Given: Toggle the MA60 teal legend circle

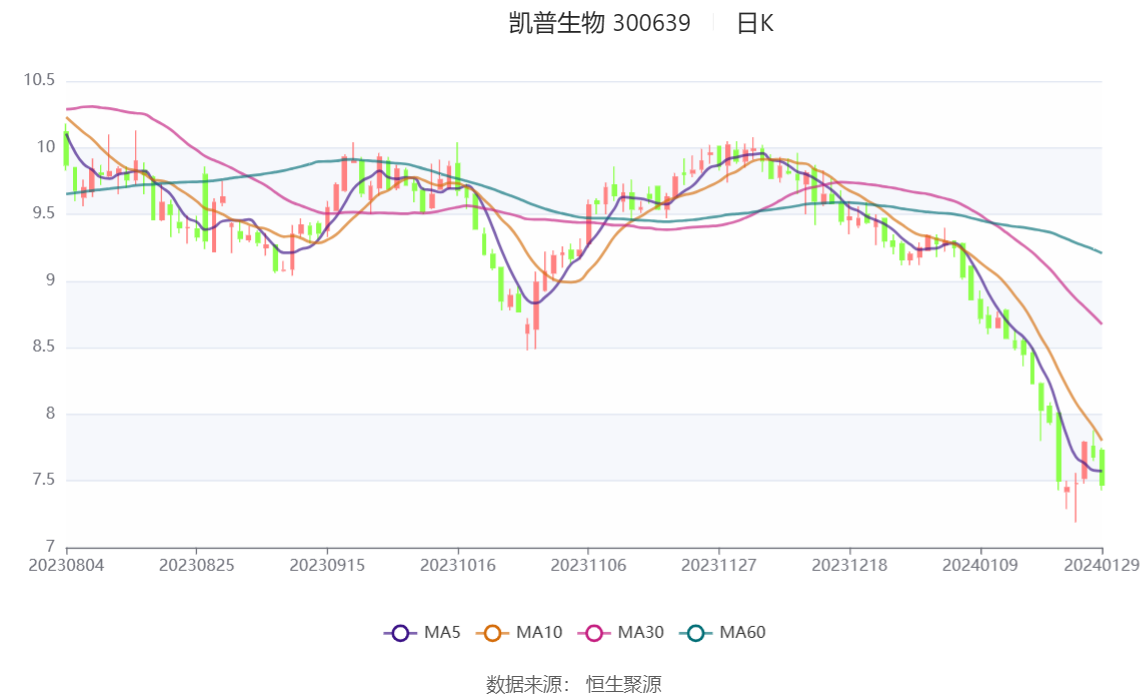Looking at the screenshot, I should tap(696, 633).
